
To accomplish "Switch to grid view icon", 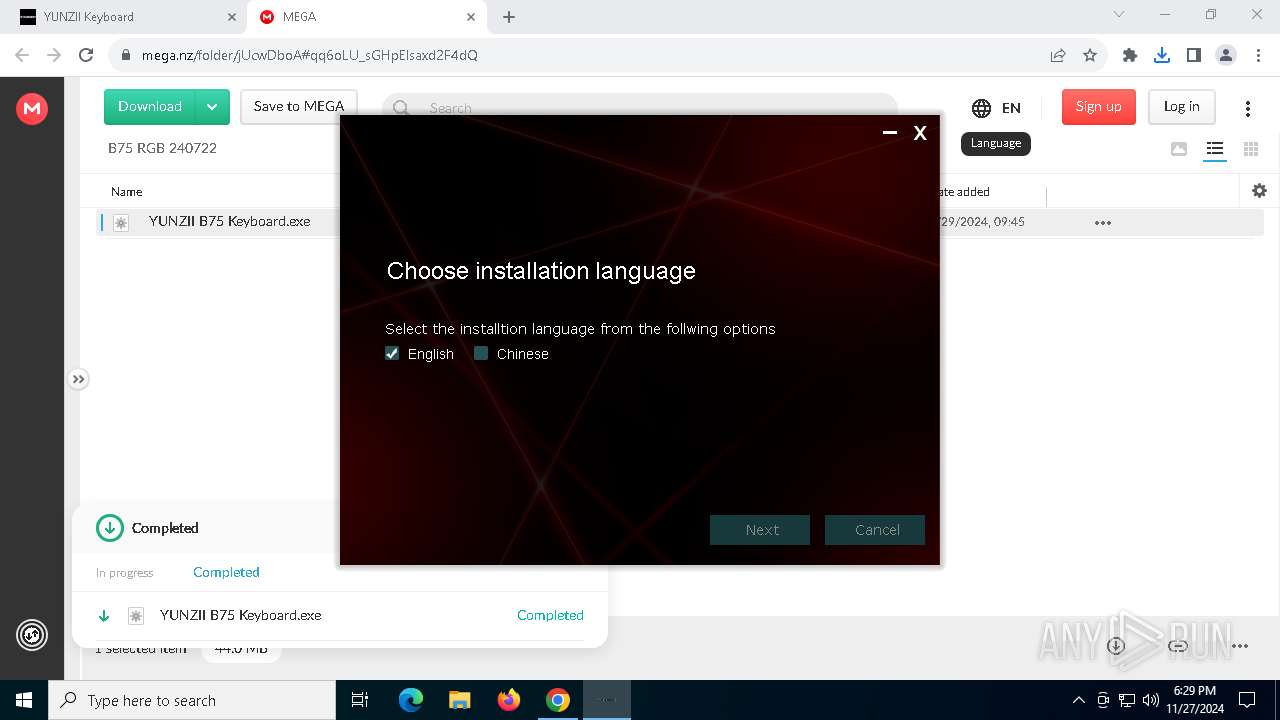I will [x=1250, y=149].
